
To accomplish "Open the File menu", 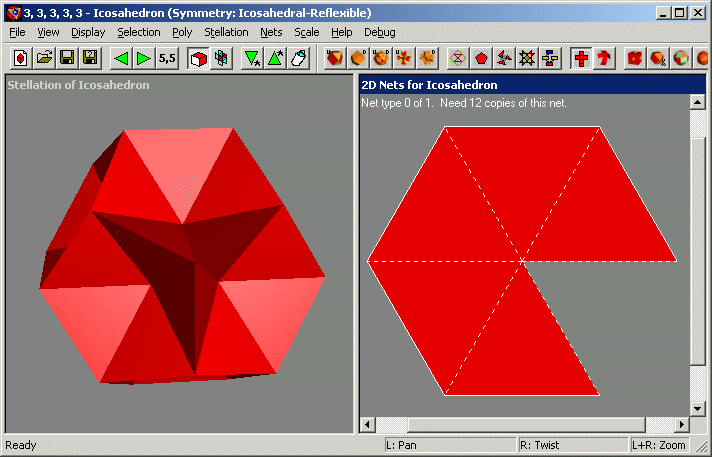I will coord(17,32).
